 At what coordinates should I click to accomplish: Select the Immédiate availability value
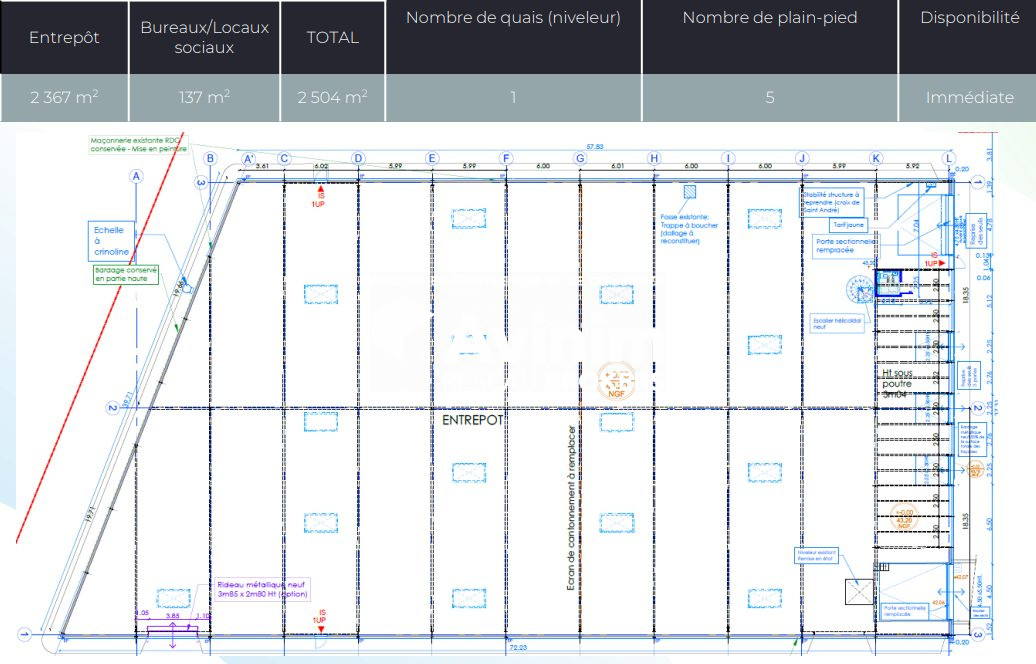pos(969,97)
